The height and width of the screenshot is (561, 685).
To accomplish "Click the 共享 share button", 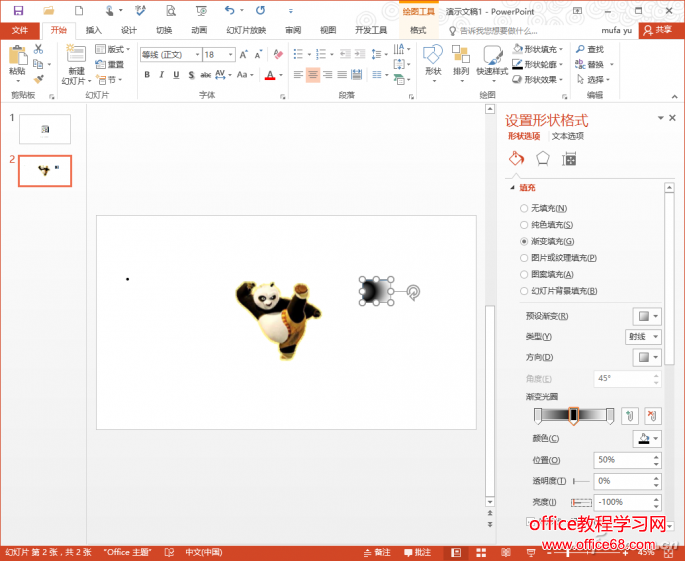I will (x=659, y=30).
